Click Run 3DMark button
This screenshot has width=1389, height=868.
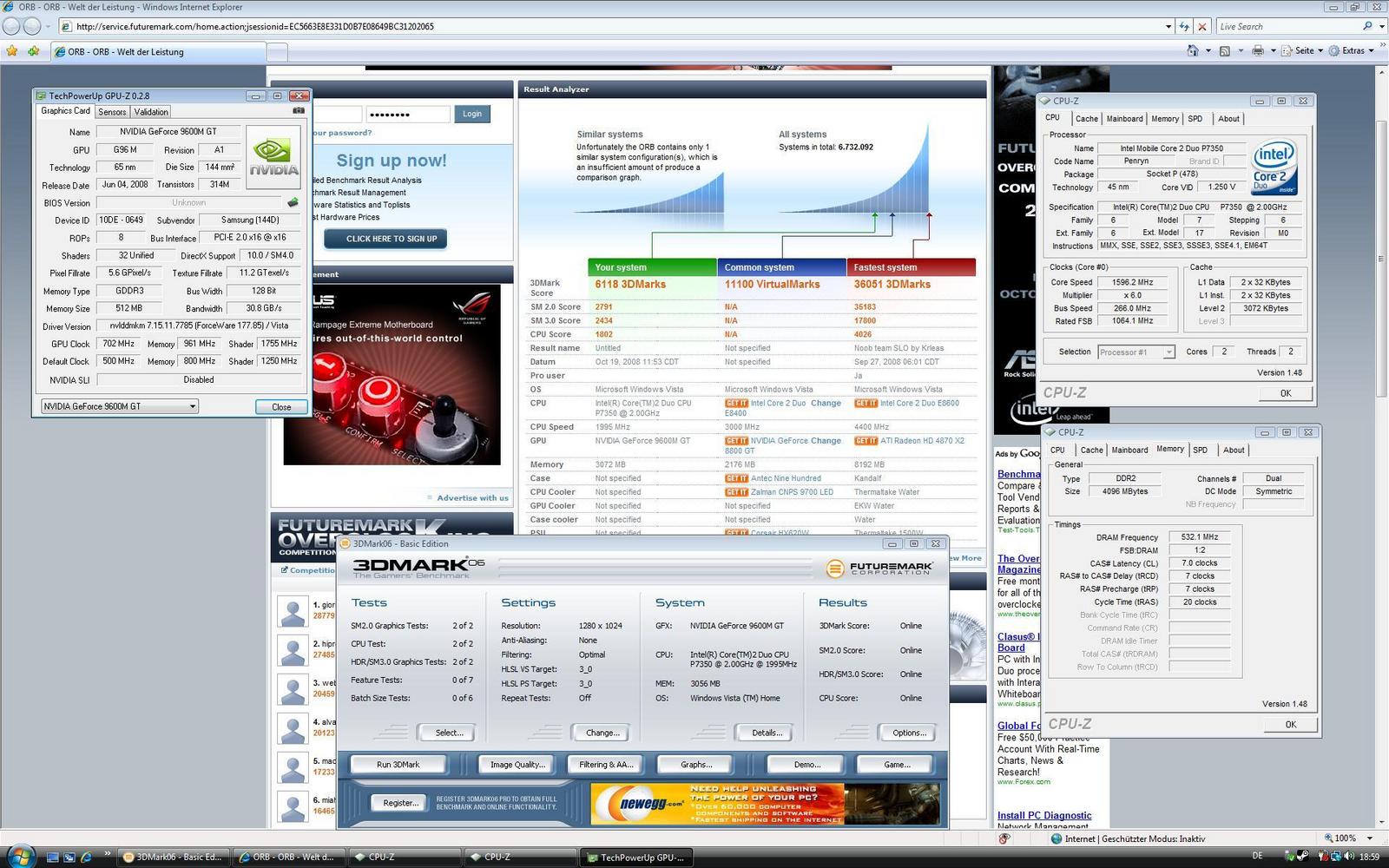(398, 765)
